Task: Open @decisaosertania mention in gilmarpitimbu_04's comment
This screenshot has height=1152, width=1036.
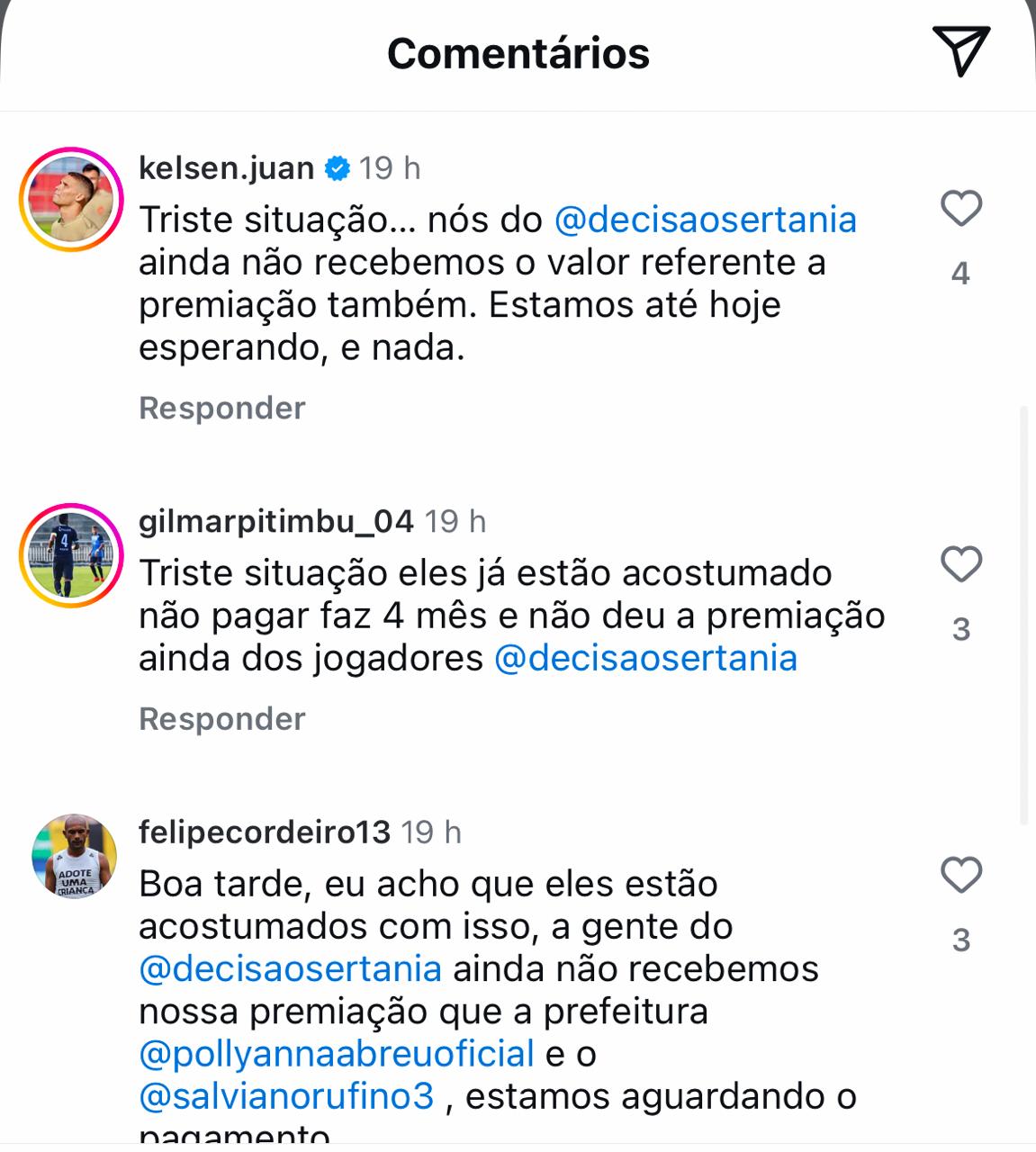Action: 645,658
